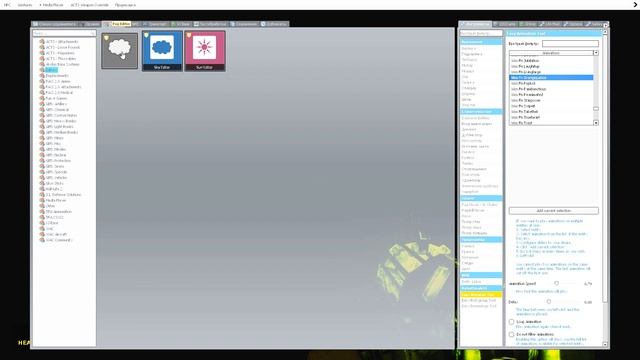Screen dimensions: 640x360
Task: Select the highlighted animation row in list
Action: pos(551,78)
